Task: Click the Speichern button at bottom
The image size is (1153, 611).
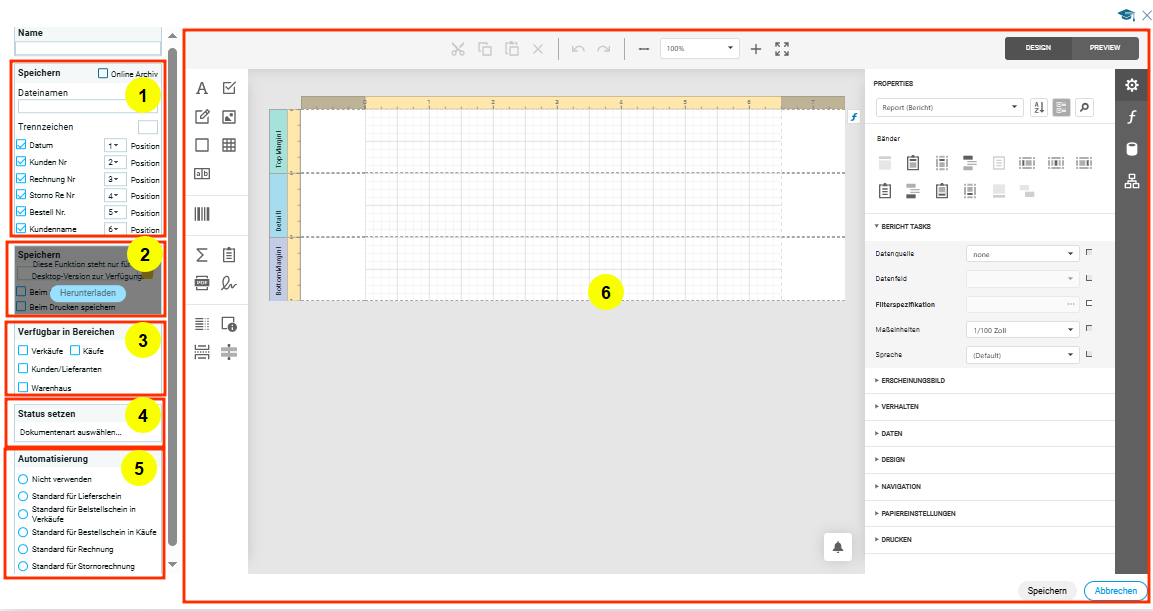Action: (1046, 591)
